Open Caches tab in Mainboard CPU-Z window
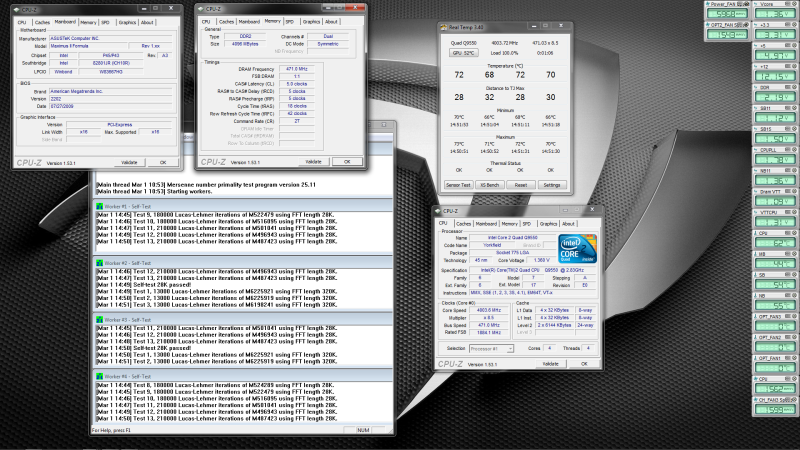Image resolution: width=800 pixels, height=450 pixels. coord(42,21)
